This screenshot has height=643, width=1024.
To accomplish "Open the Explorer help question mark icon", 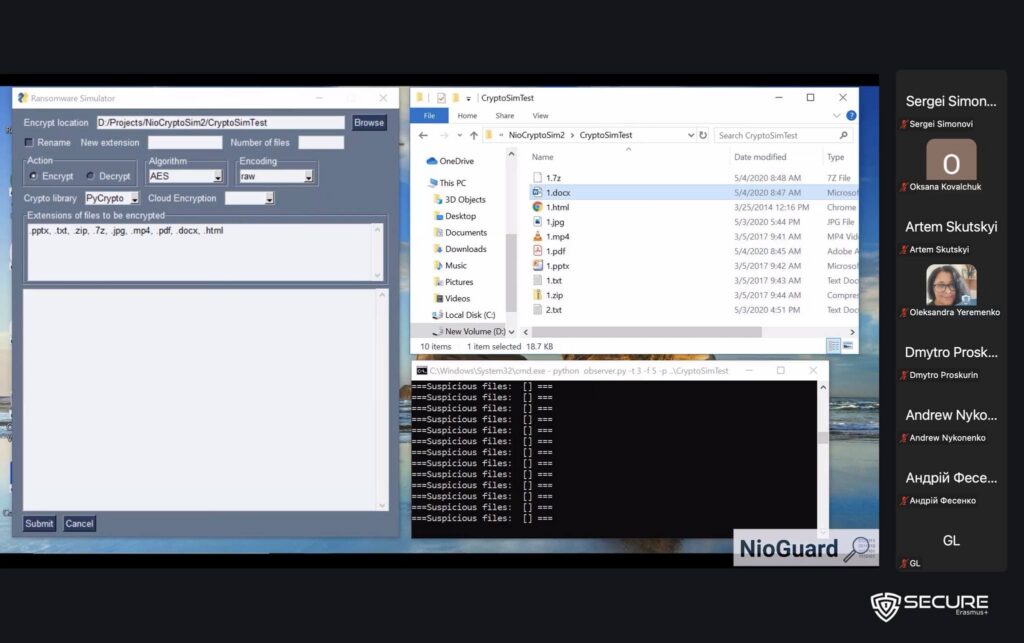I will (851, 116).
